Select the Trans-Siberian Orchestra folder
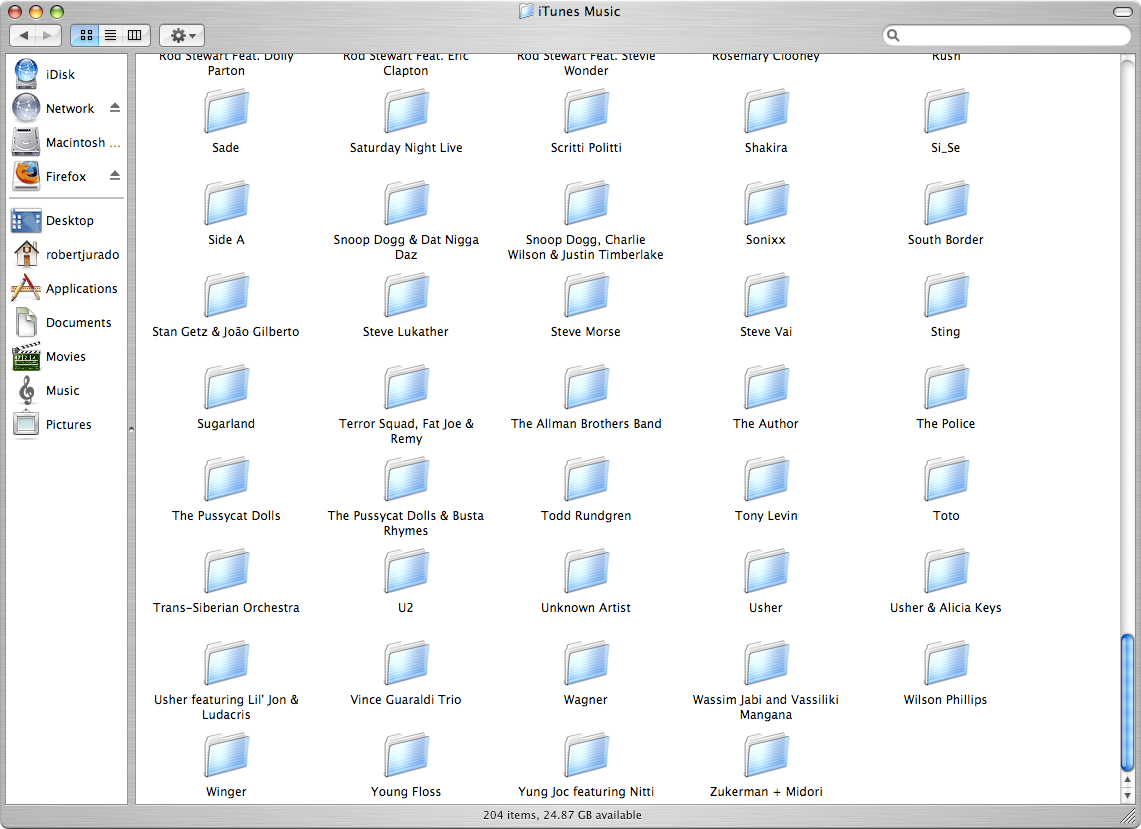The width and height of the screenshot is (1141, 829). (226, 572)
